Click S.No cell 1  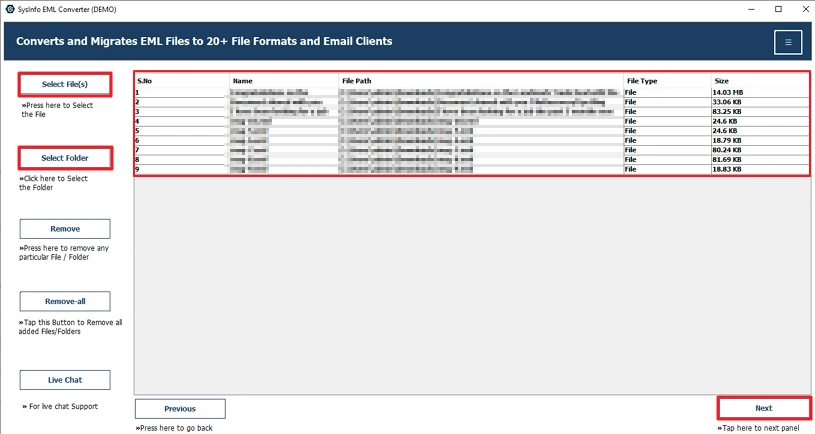[x=181, y=93]
